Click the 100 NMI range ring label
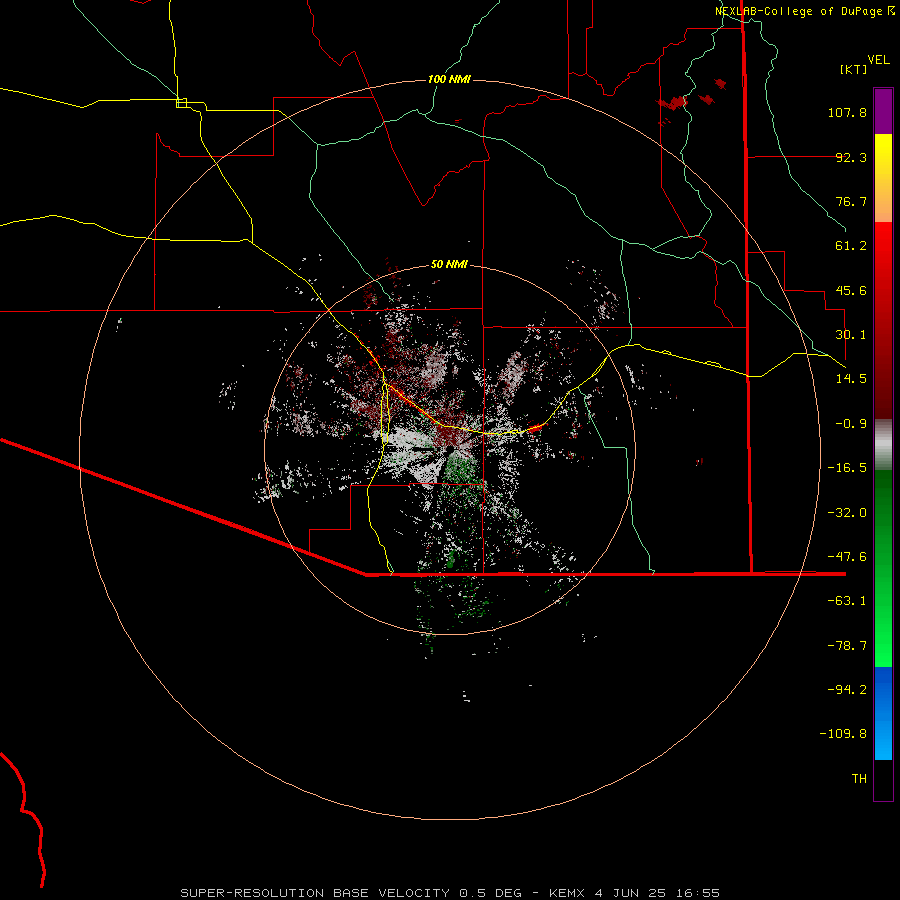Screen dimensions: 900x900 click(x=449, y=79)
